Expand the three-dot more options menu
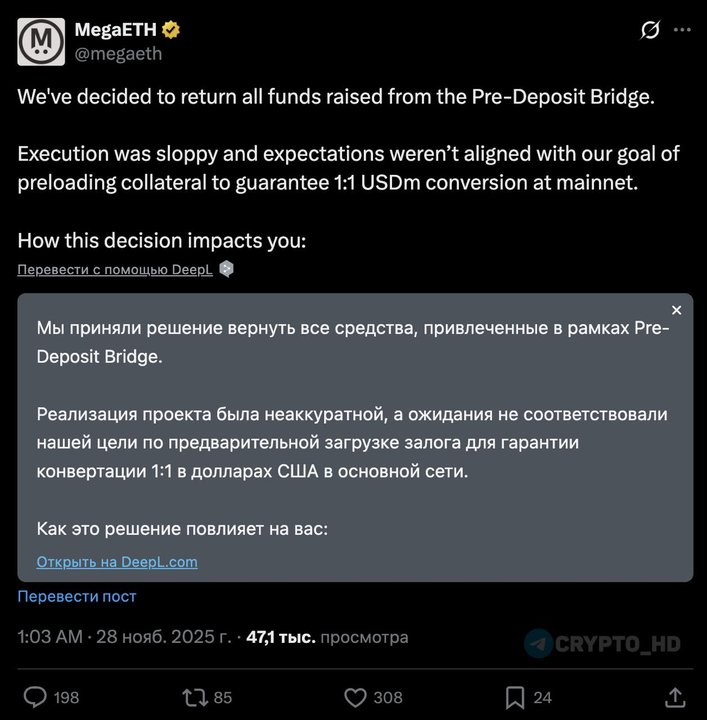Image resolution: width=707 pixels, height=720 pixels. [x=682, y=31]
